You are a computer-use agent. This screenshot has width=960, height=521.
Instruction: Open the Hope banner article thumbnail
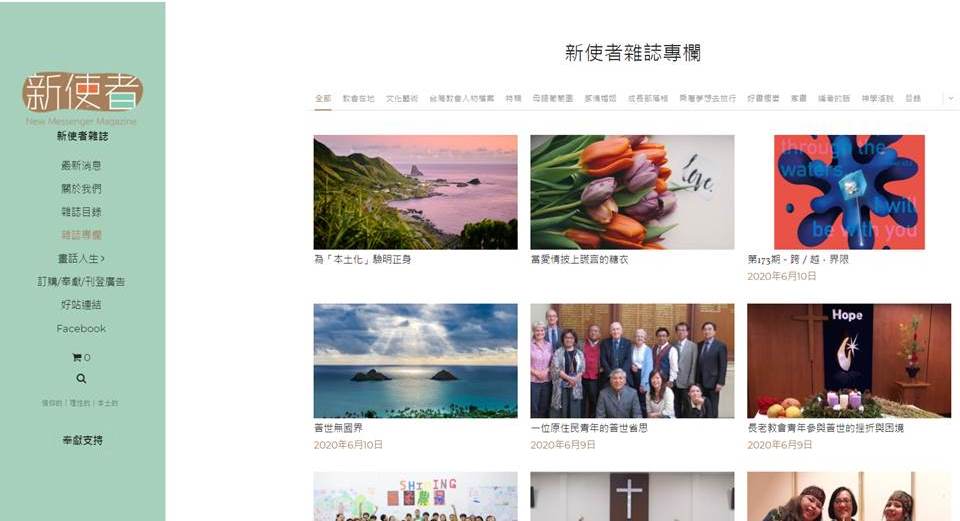[849, 361]
